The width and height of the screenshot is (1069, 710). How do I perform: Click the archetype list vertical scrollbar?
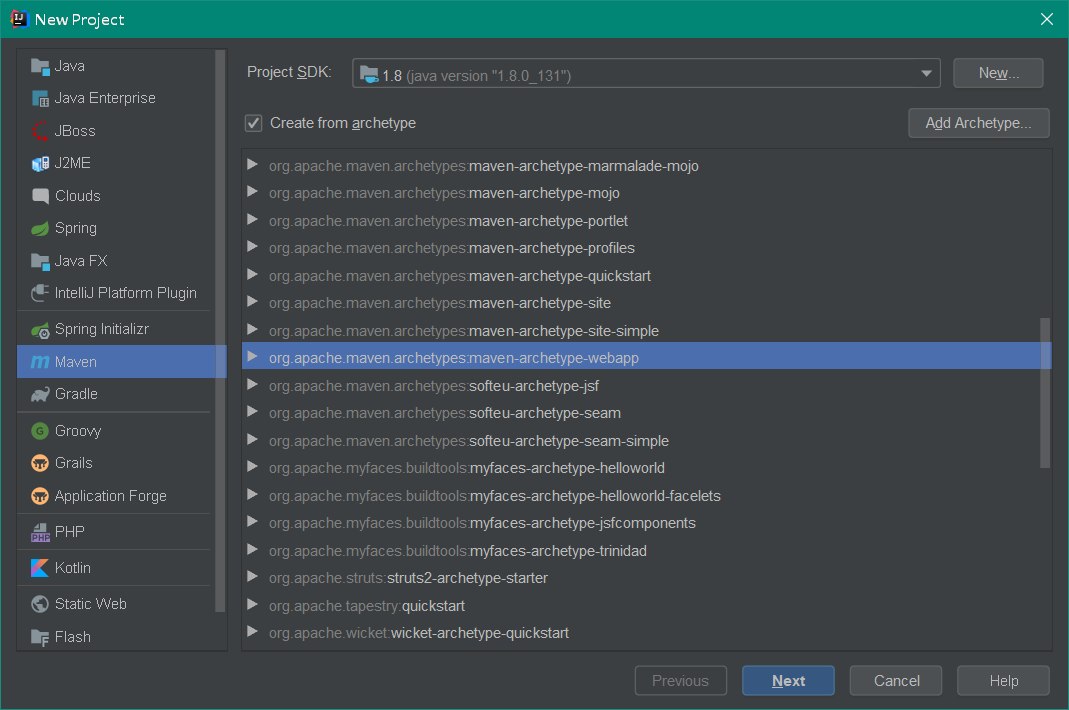click(1044, 393)
